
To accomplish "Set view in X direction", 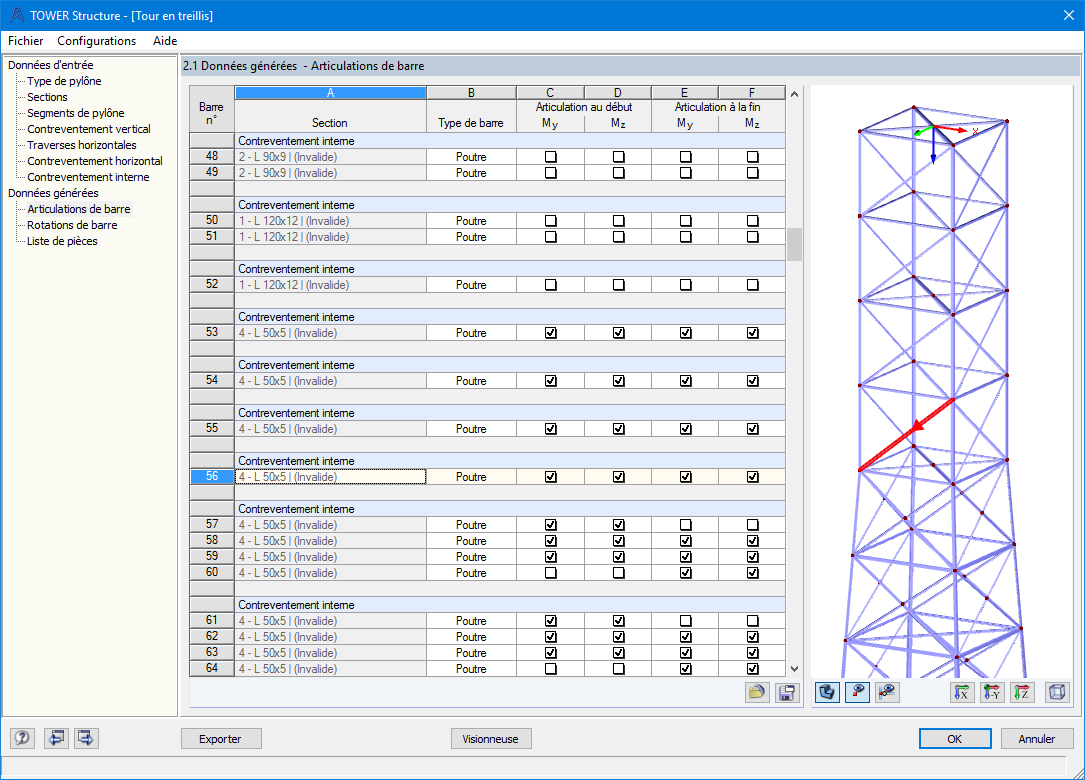I will tap(962, 692).
